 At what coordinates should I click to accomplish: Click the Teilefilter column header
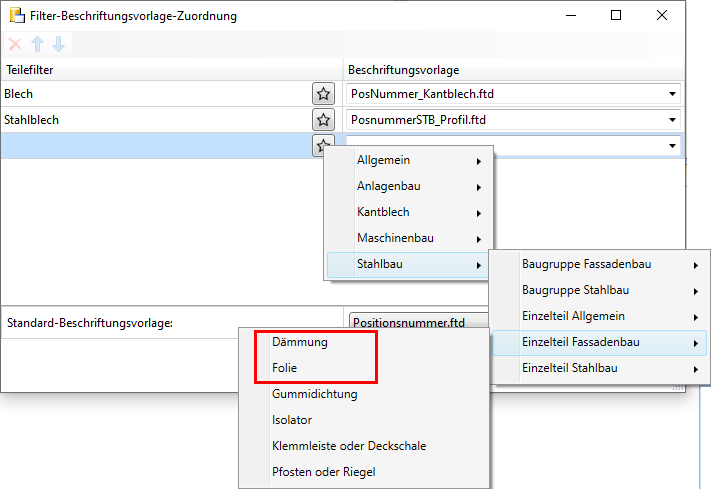(x=171, y=70)
